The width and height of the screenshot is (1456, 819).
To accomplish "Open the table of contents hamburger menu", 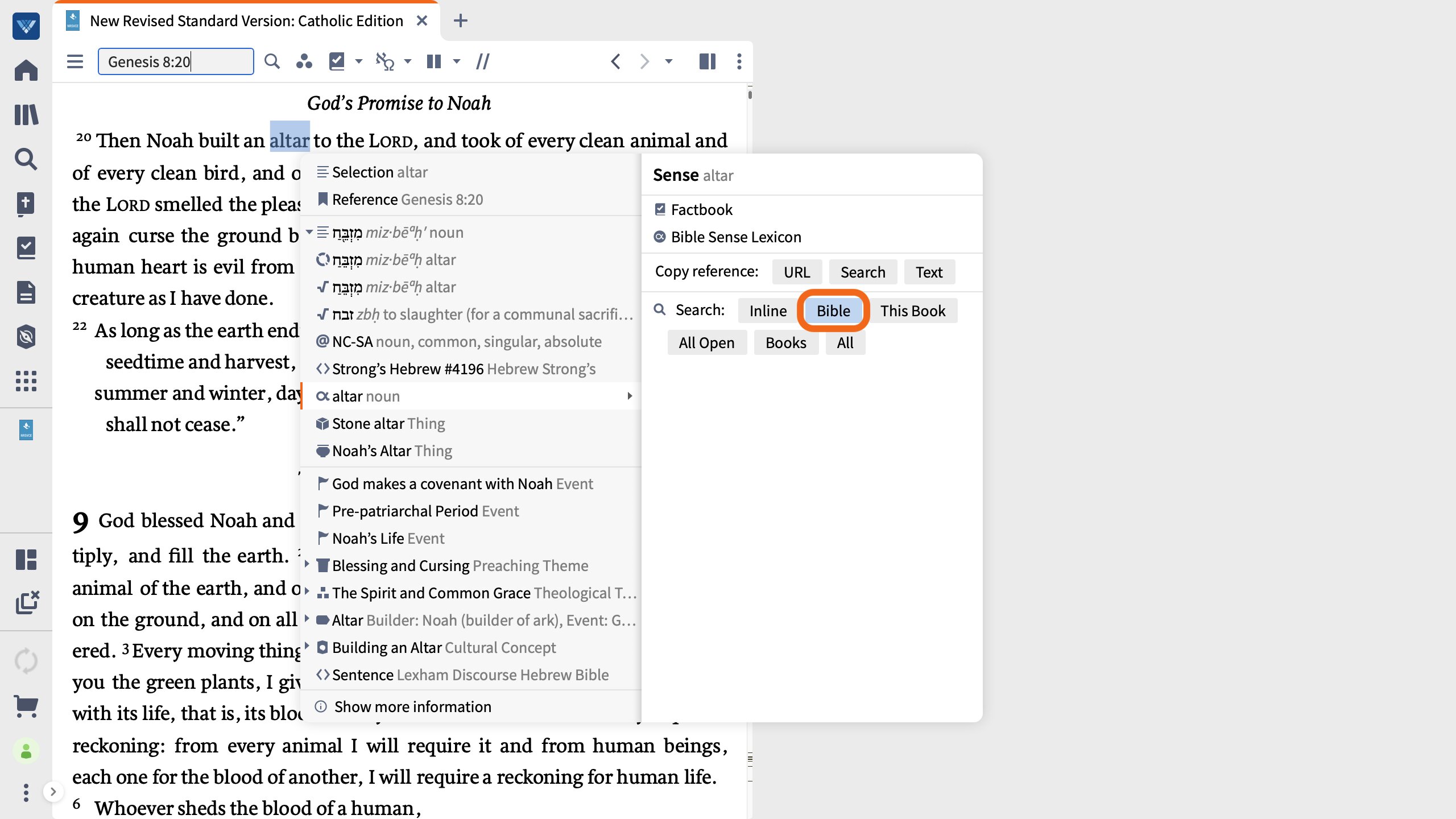I will [x=75, y=61].
